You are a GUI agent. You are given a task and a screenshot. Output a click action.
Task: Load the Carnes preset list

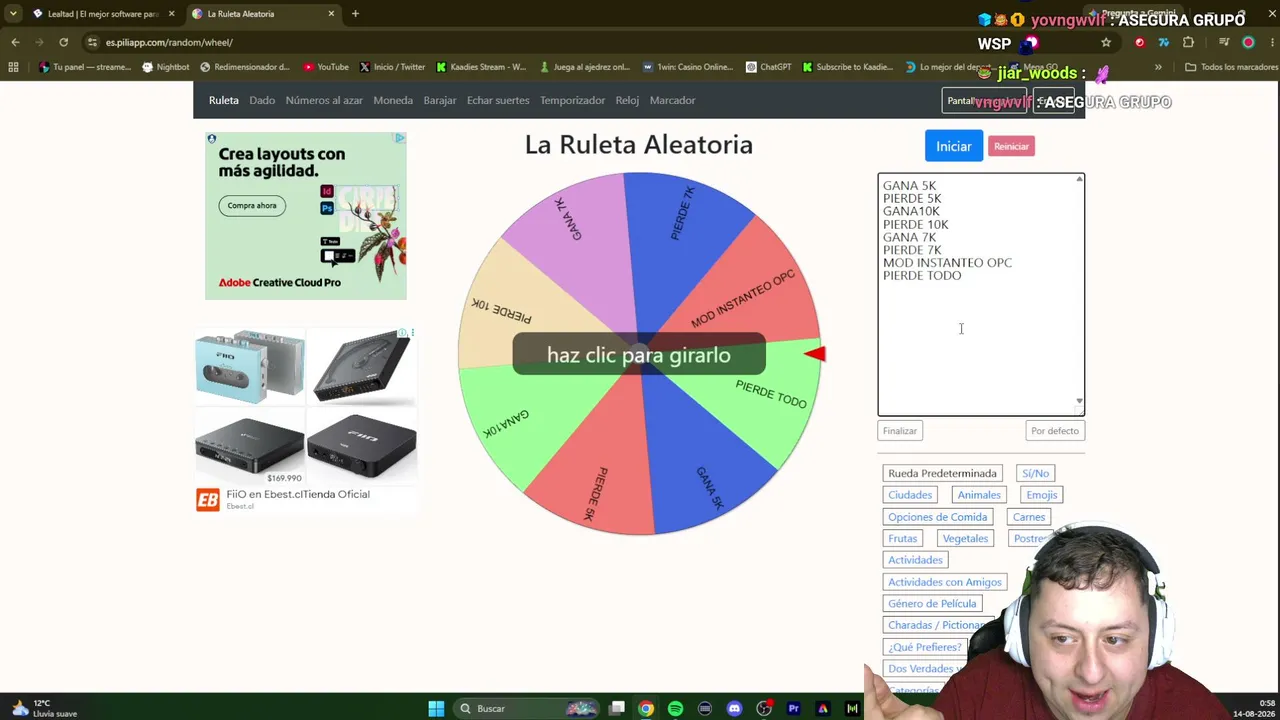1029,517
